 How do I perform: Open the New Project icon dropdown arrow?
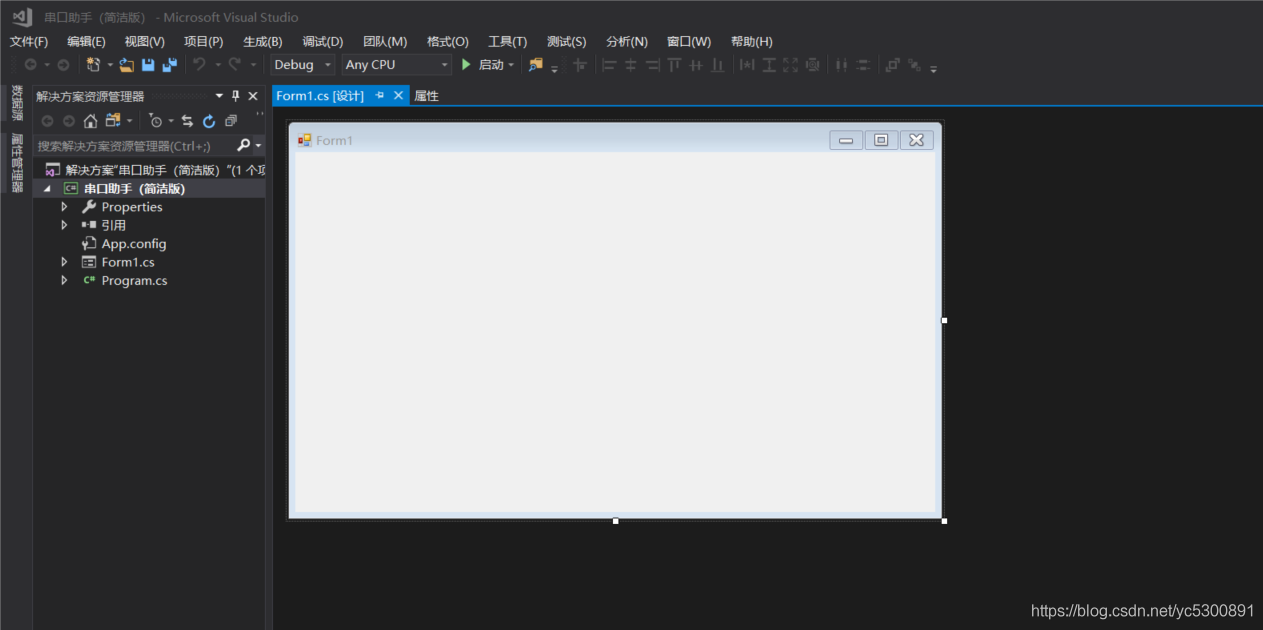110,65
